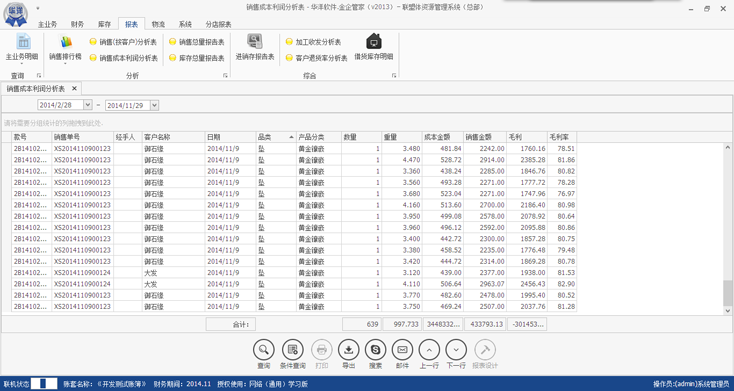Click the start date input field
734x391 pixels.
(x=60, y=105)
